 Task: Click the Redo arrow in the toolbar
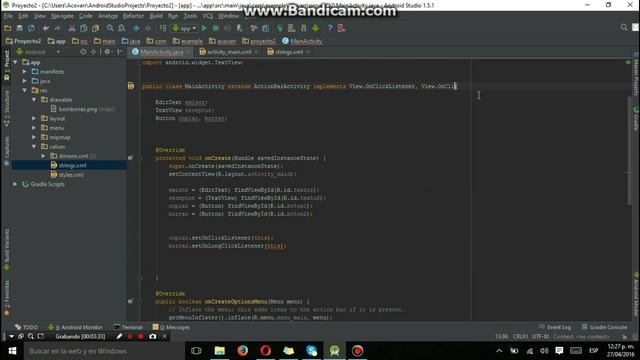[57, 28]
